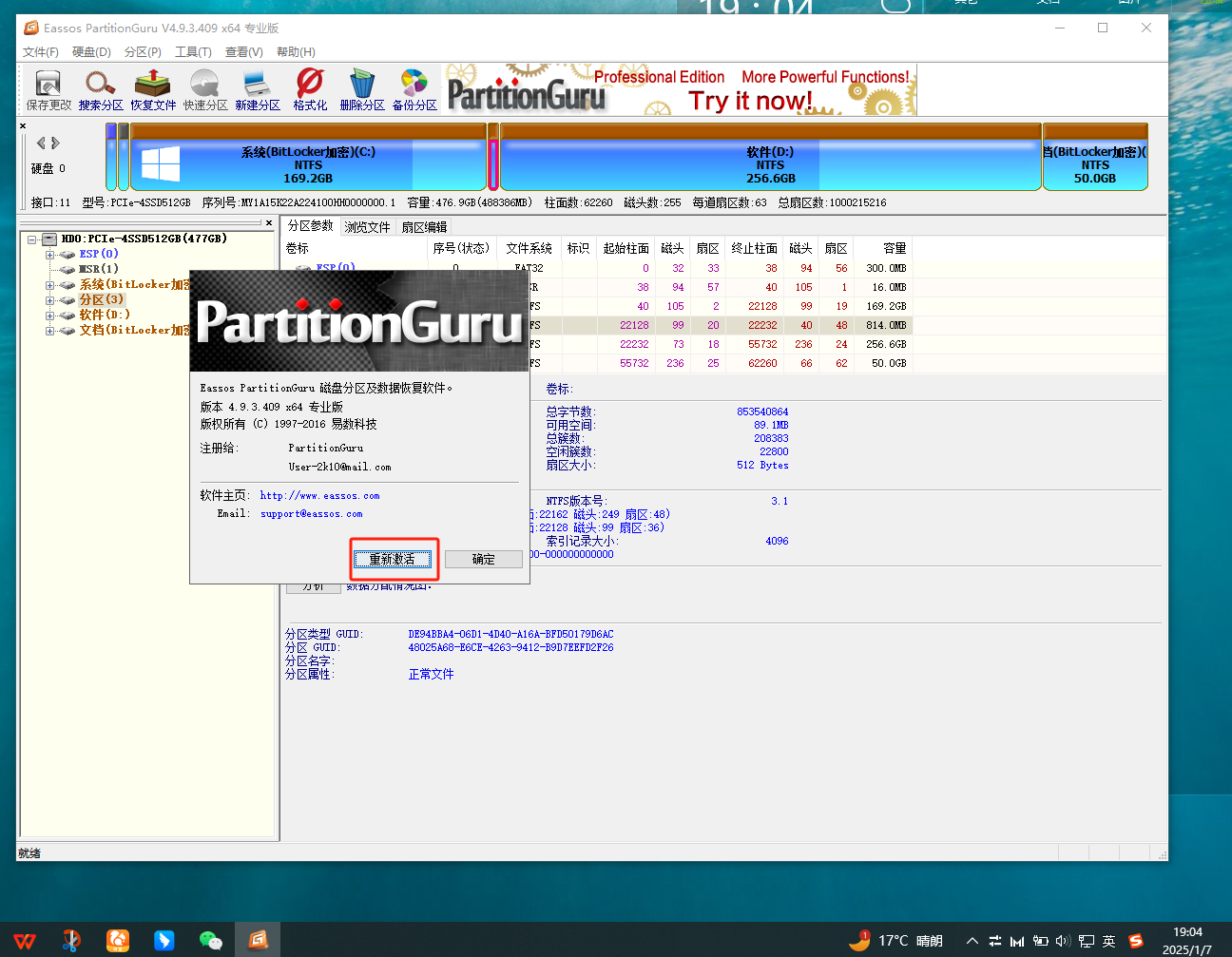Image resolution: width=1232 pixels, height=957 pixels.
Task: Open the 文件(F) menu
Action: pyautogui.click(x=41, y=52)
